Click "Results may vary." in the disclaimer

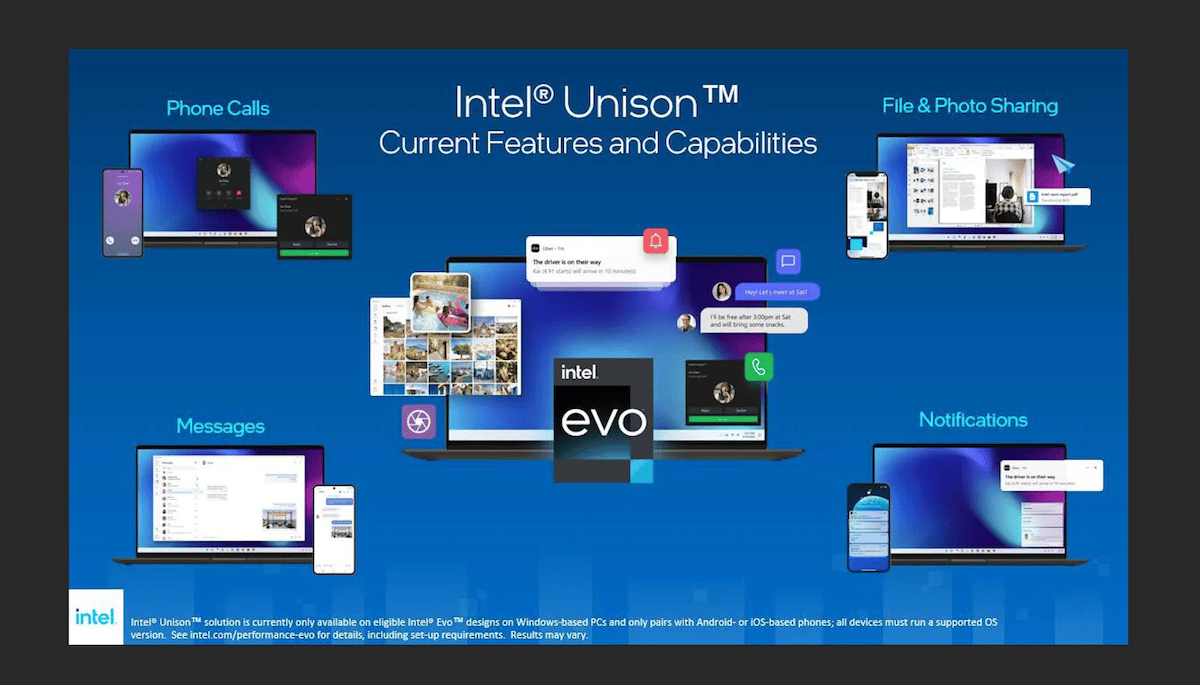click(x=549, y=635)
